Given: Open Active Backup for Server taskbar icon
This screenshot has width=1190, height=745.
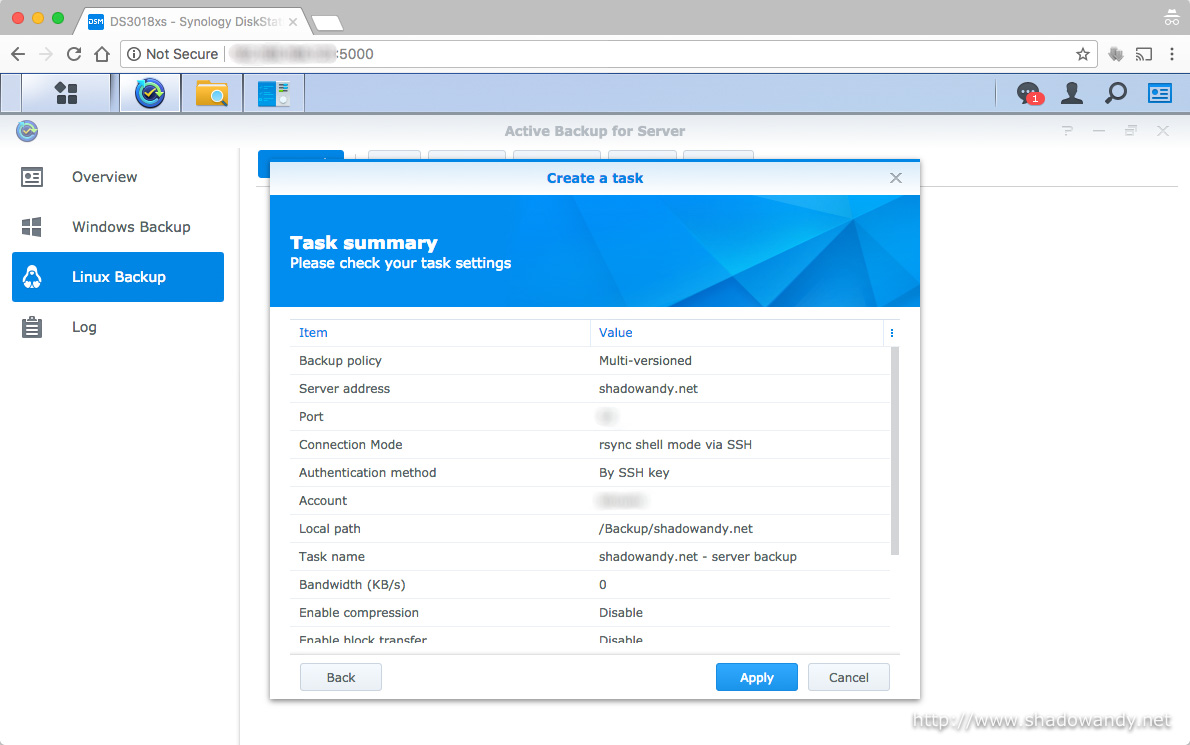Looking at the screenshot, I should tap(150, 93).
